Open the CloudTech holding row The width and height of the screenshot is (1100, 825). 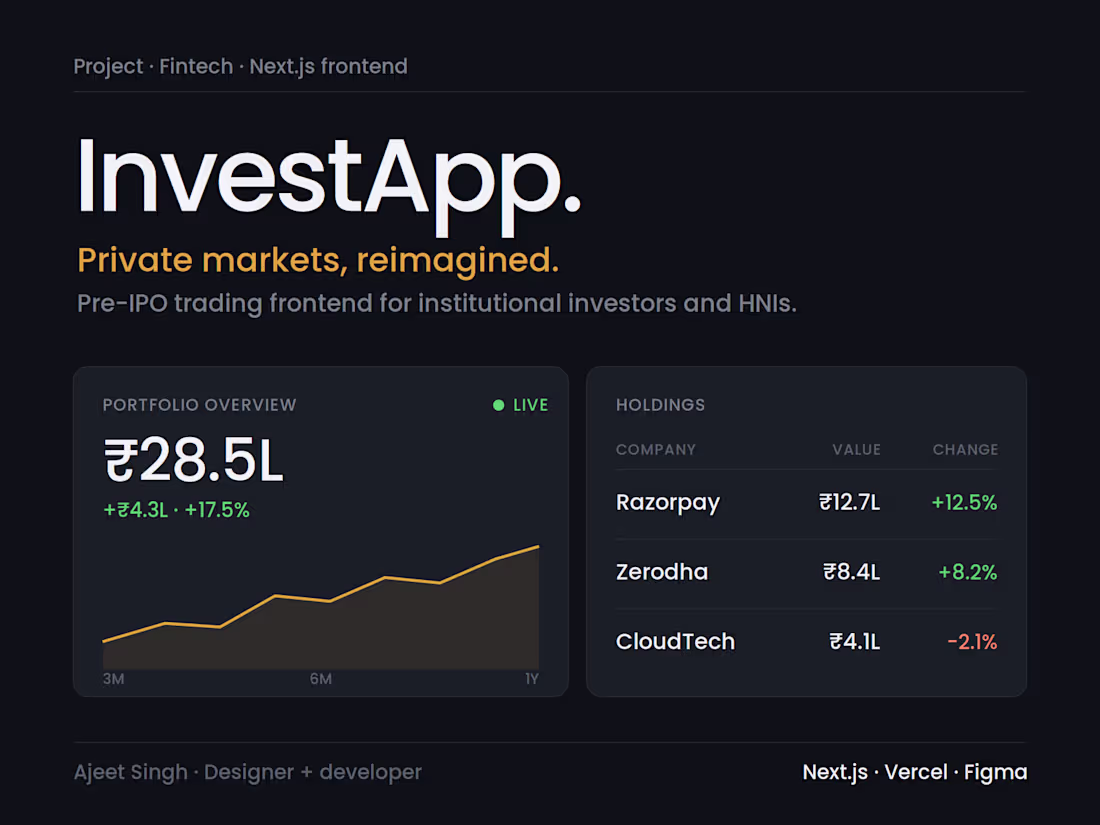click(807, 643)
